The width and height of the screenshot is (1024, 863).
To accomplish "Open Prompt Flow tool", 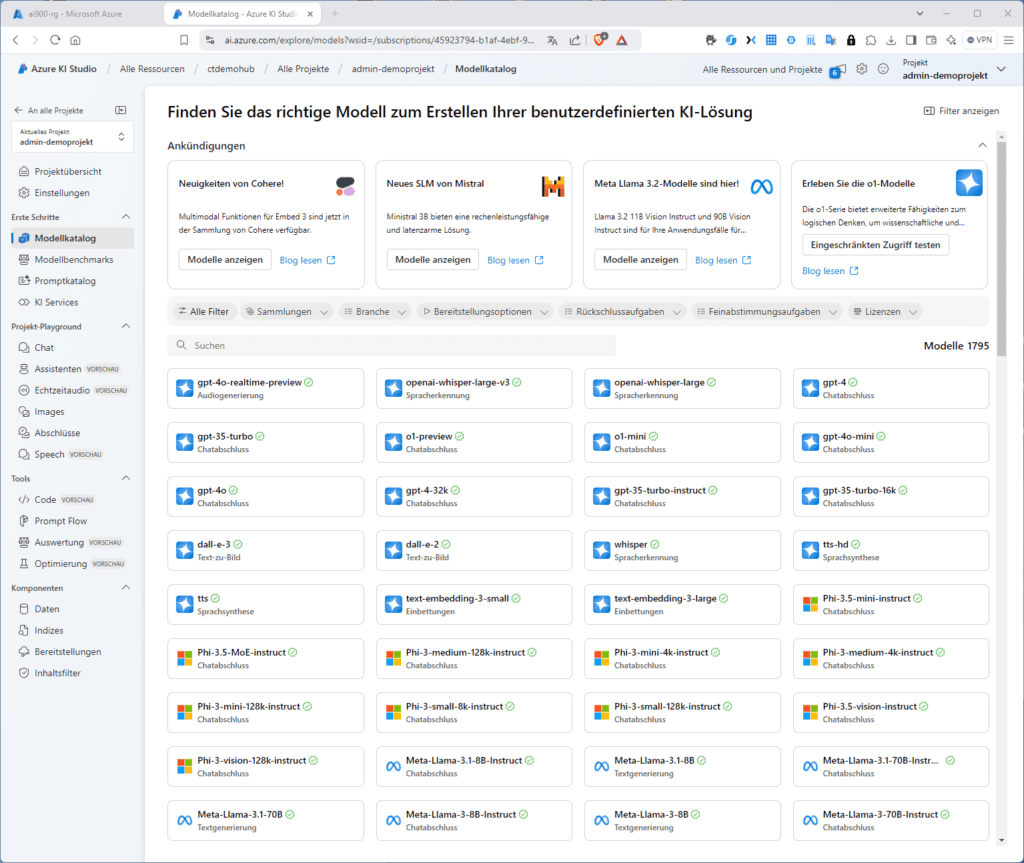I will 60,521.
